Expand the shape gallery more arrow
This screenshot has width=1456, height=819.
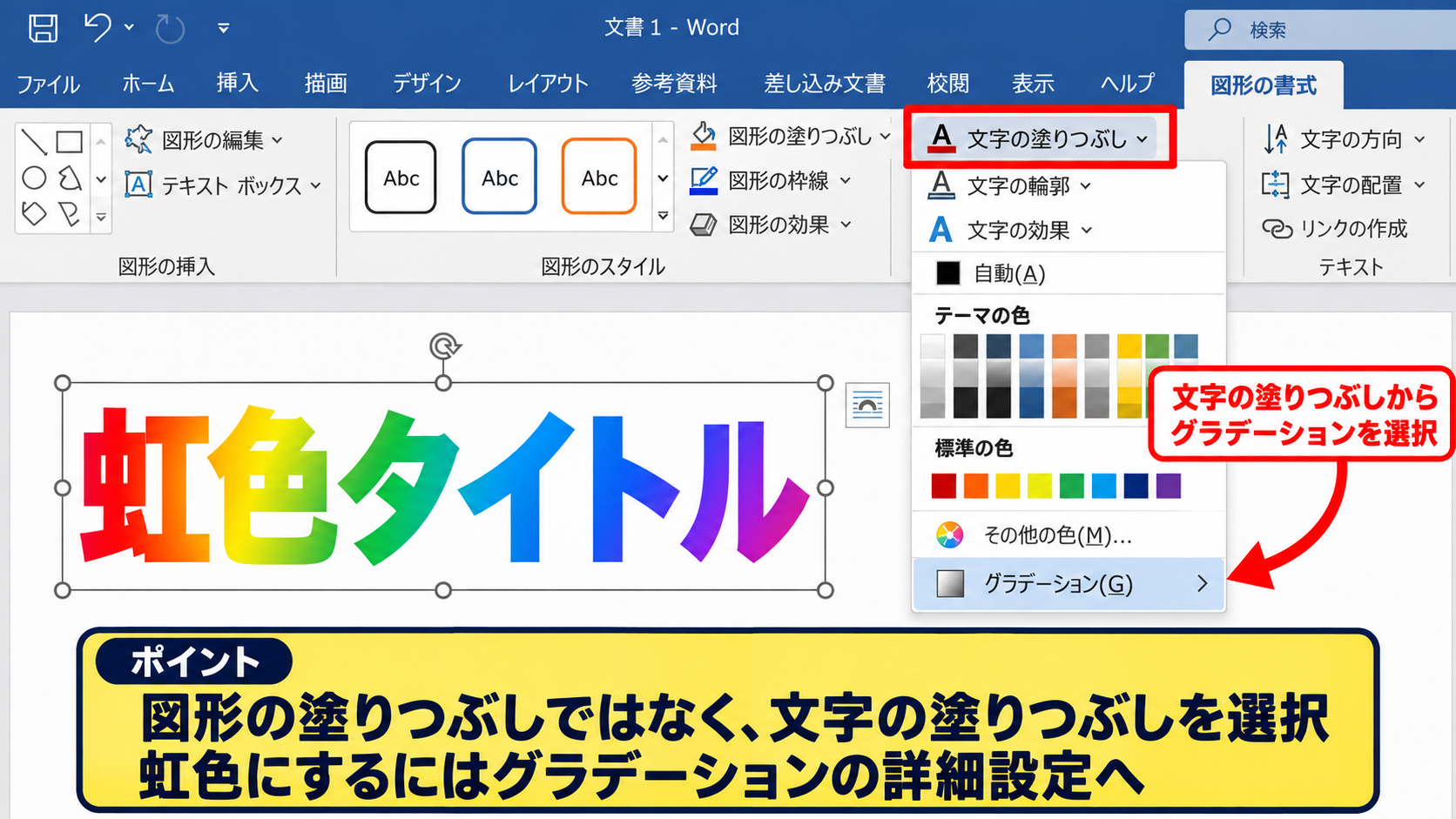(x=101, y=218)
